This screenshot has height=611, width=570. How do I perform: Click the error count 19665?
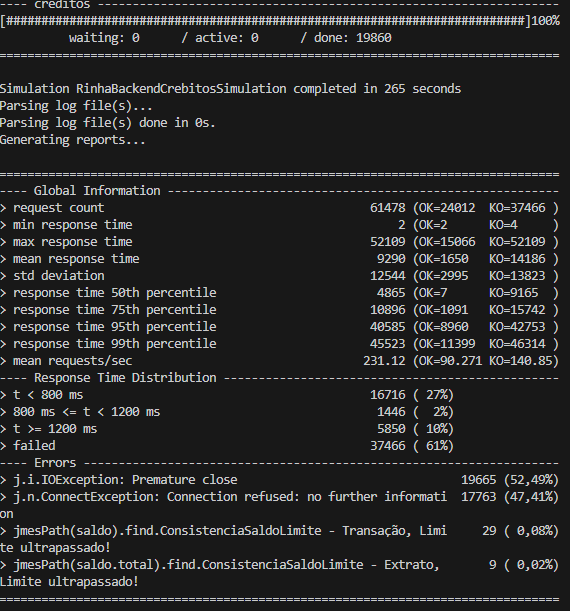pyautogui.click(x=479, y=480)
